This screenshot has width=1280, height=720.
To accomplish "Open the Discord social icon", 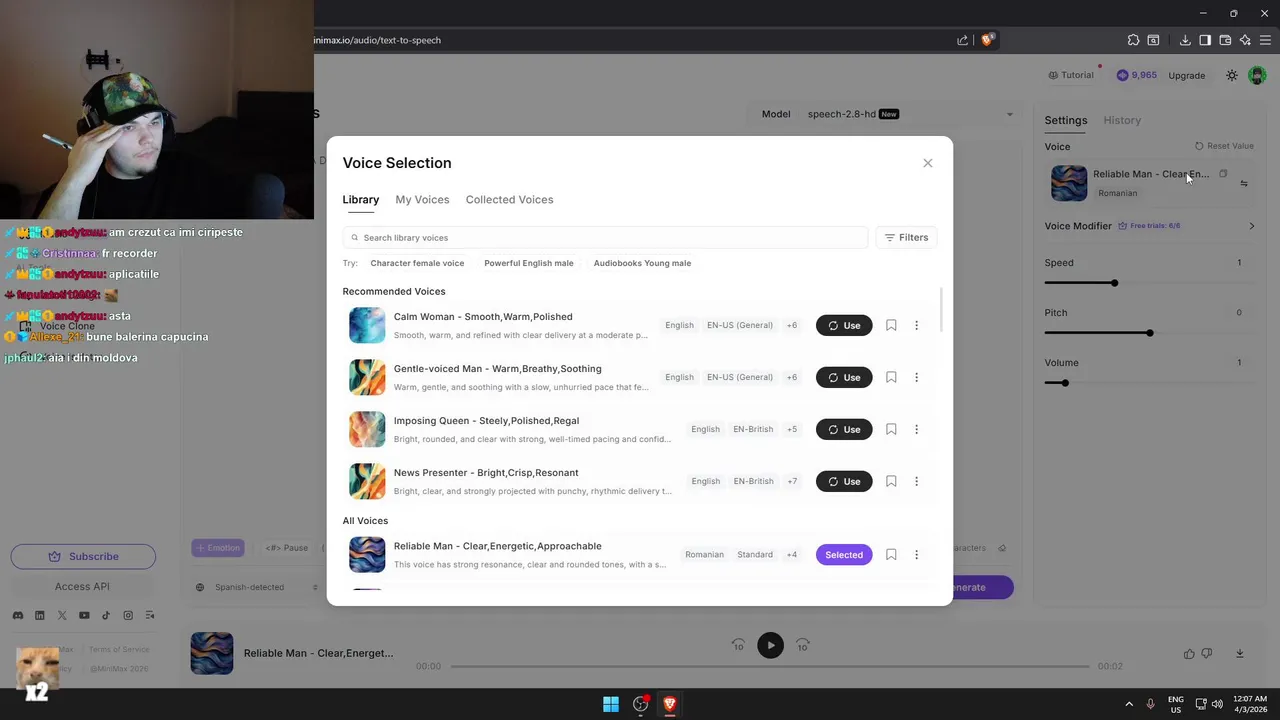I will click(18, 616).
